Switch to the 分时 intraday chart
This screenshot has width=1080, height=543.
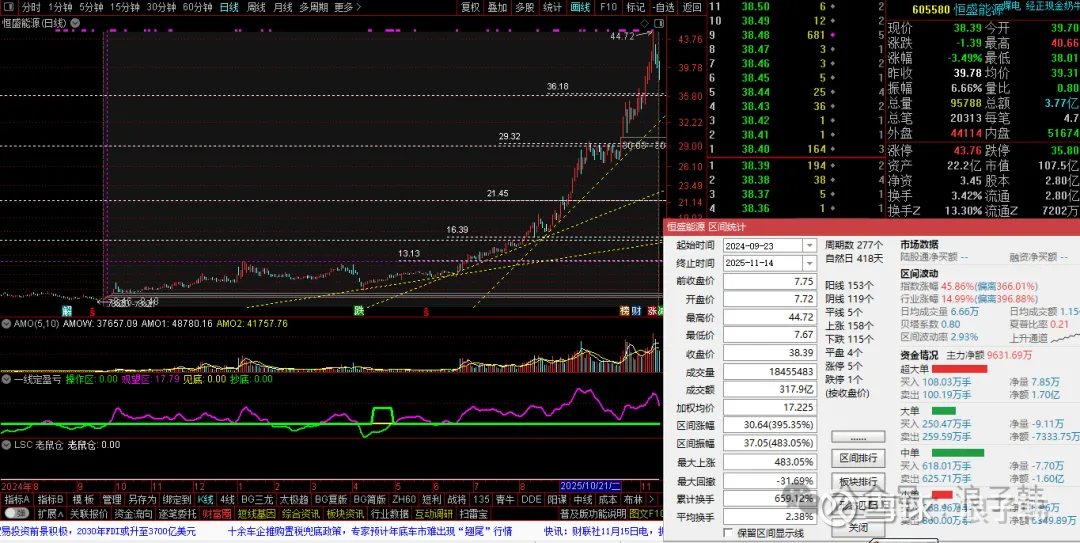pyautogui.click(x=30, y=8)
